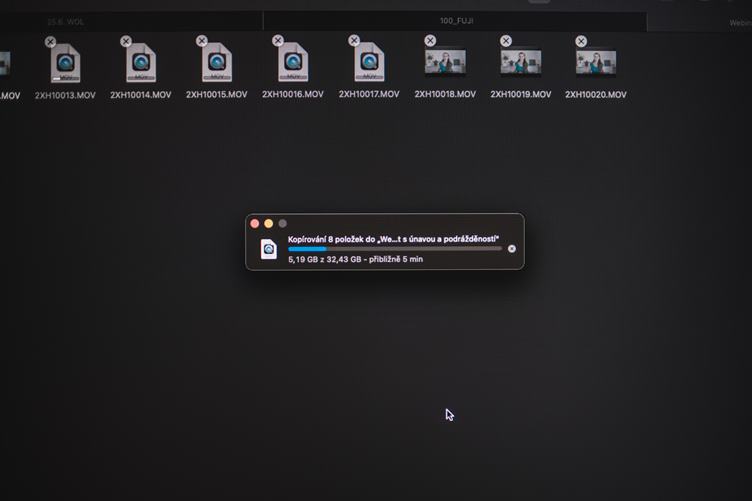This screenshot has height=501, width=752.
Task: Click the 2XH10013.MOV file name
Action: [x=65, y=95]
